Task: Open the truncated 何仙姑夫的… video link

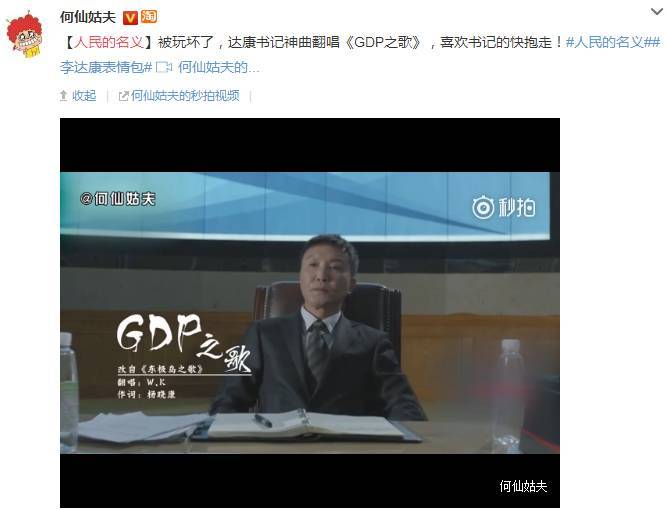Action: coord(219,67)
